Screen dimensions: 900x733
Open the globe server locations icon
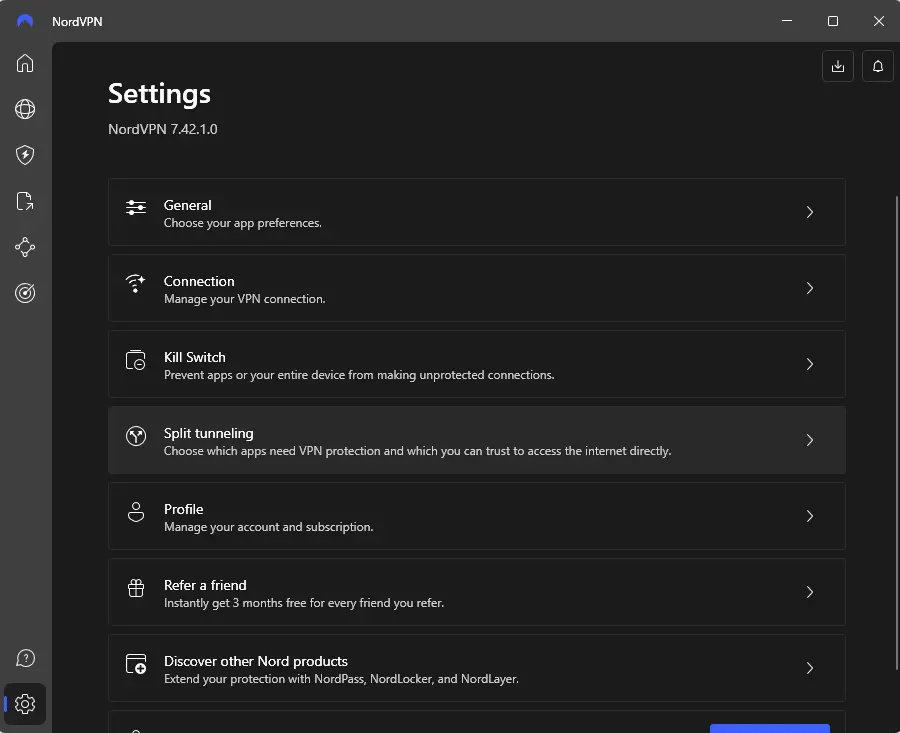click(x=25, y=109)
